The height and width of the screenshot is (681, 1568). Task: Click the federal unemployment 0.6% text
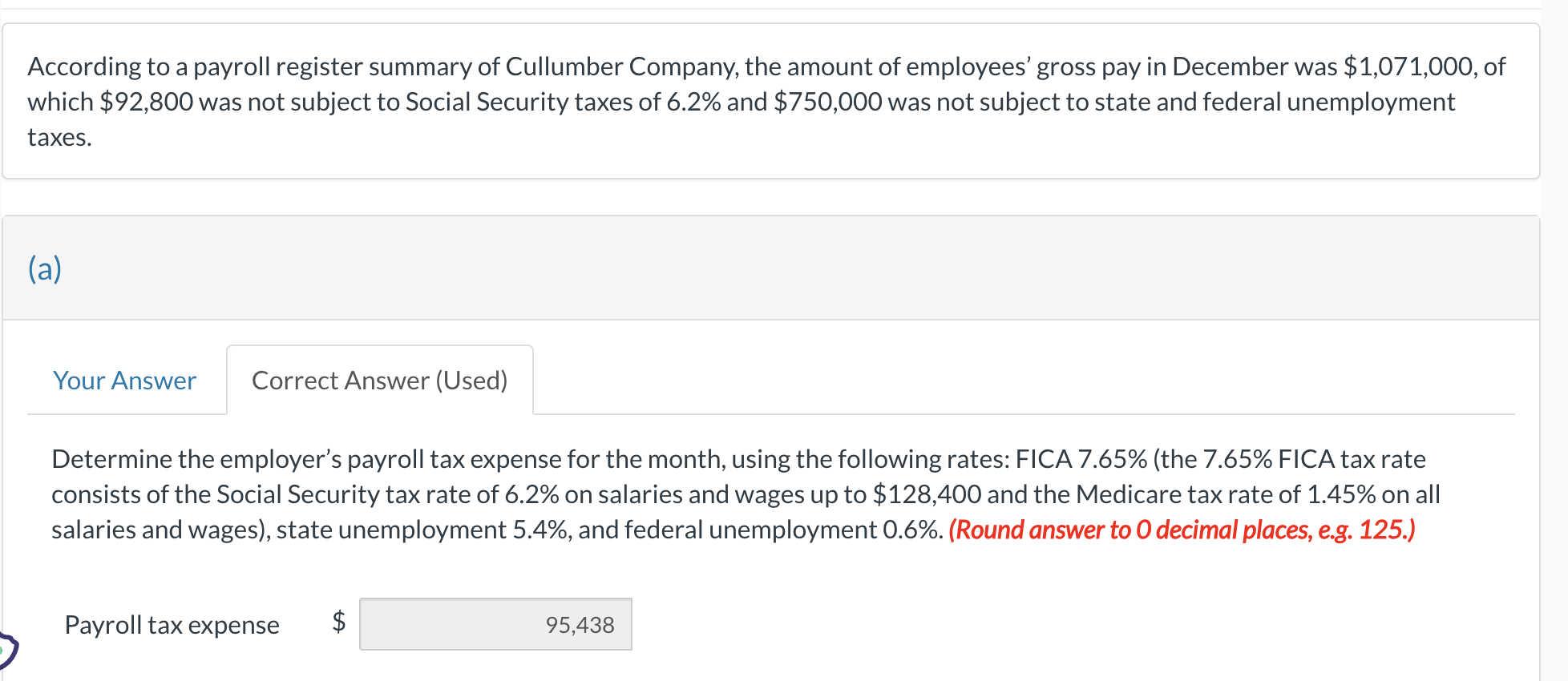(815, 529)
